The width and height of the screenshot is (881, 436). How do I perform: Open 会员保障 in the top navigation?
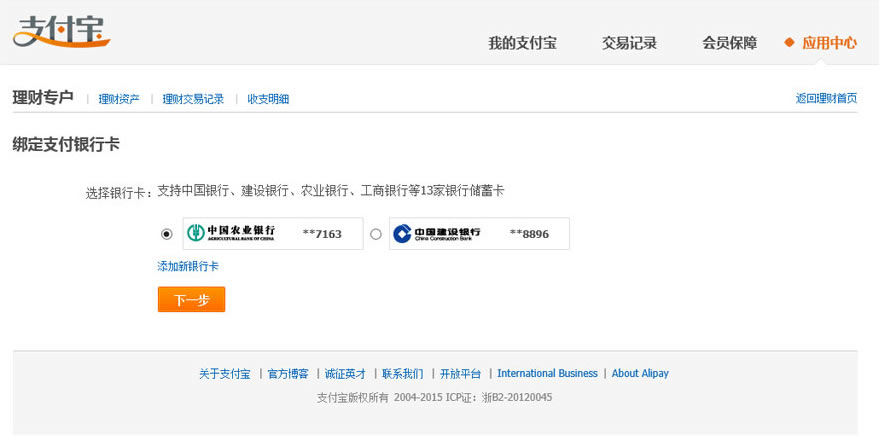click(x=730, y=43)
